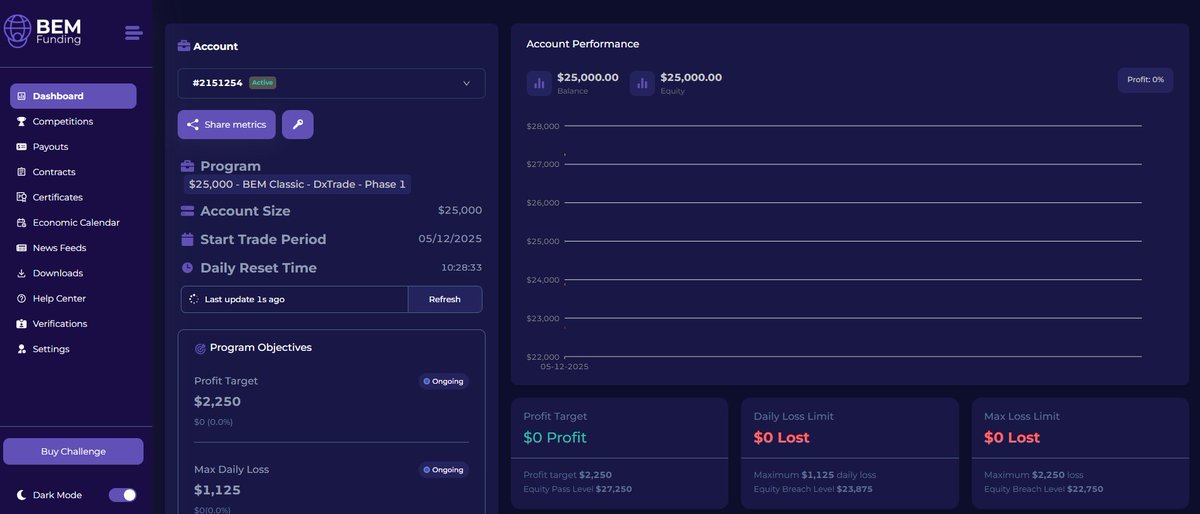This screenshot has width=1200, height=514.
Task: Click the Dark Mode moon icon
Action: coord(22,495)
